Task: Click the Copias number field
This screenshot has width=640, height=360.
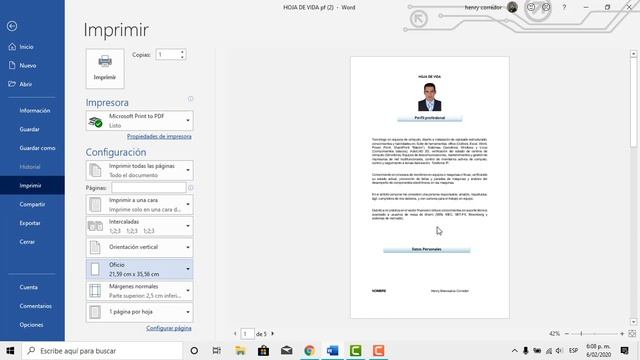Action: [x=168, y=54]
